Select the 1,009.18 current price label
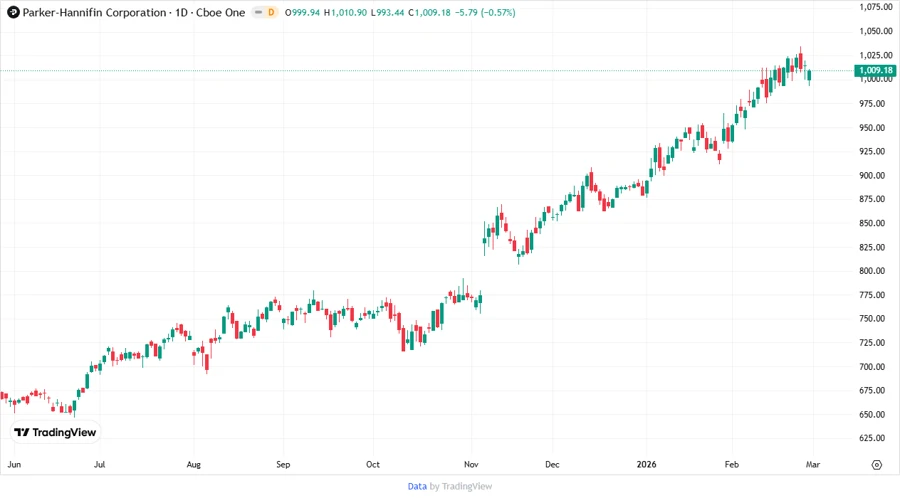Viewport: 900px width, 498px height. coord(875,71)
